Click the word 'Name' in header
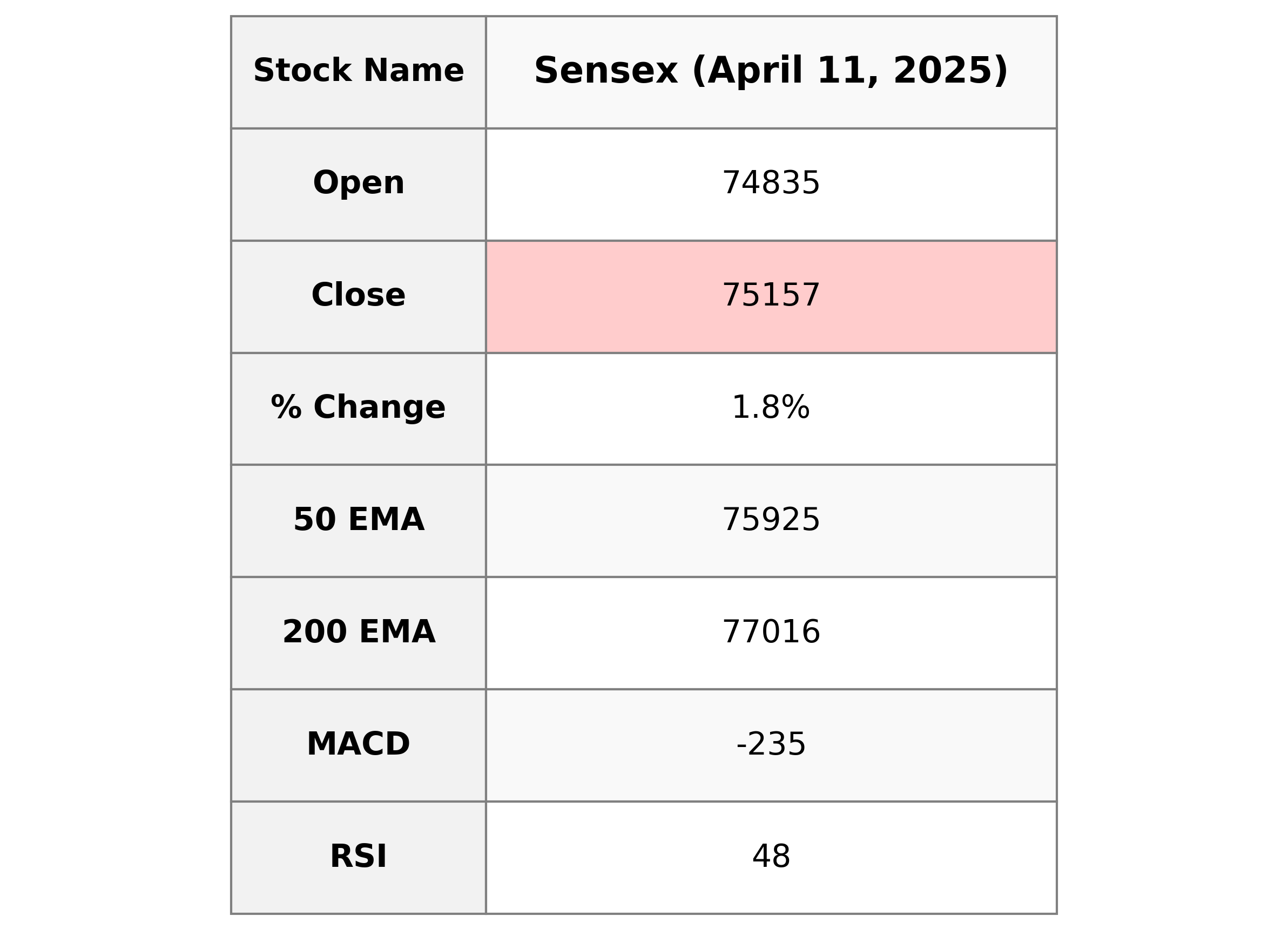Image resolution: width=1288 pixels, height=930 pixels. pos(414,71)
